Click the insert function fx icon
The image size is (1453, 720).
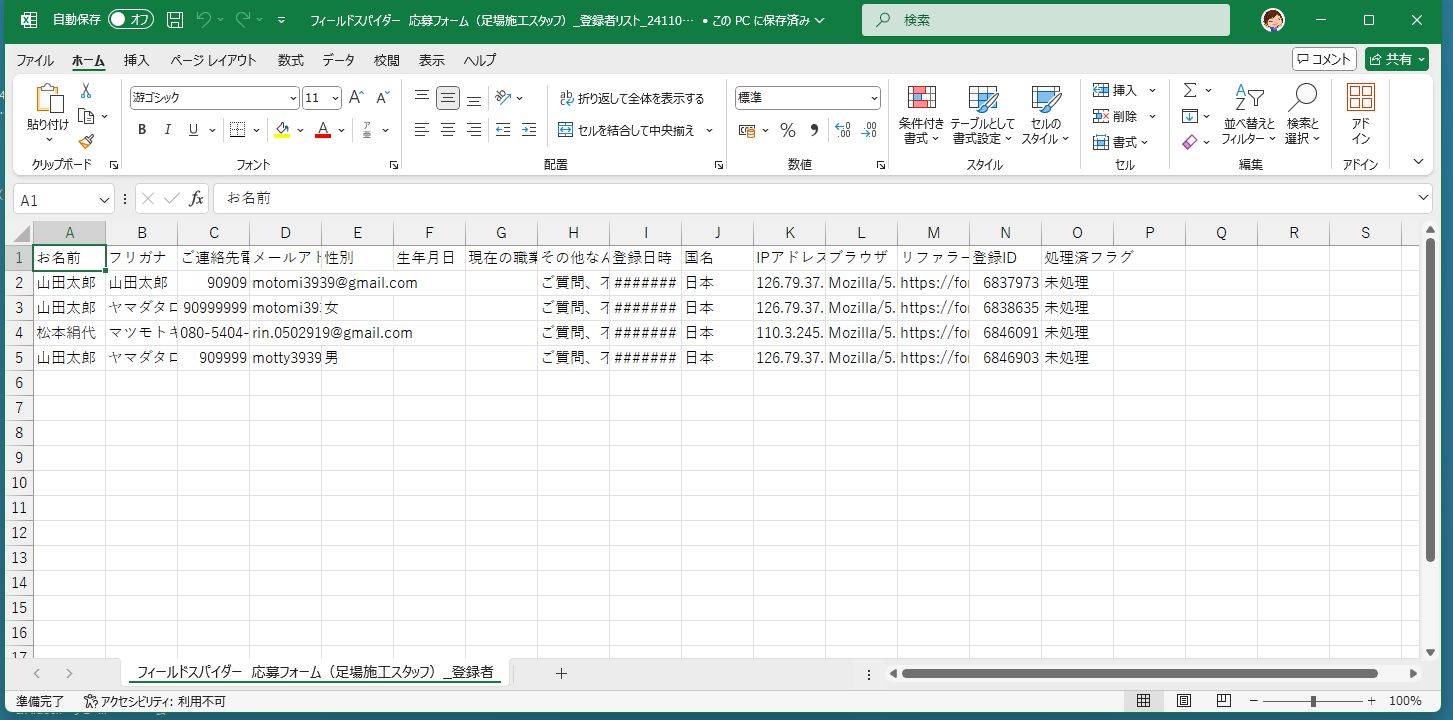click(197, 199)
